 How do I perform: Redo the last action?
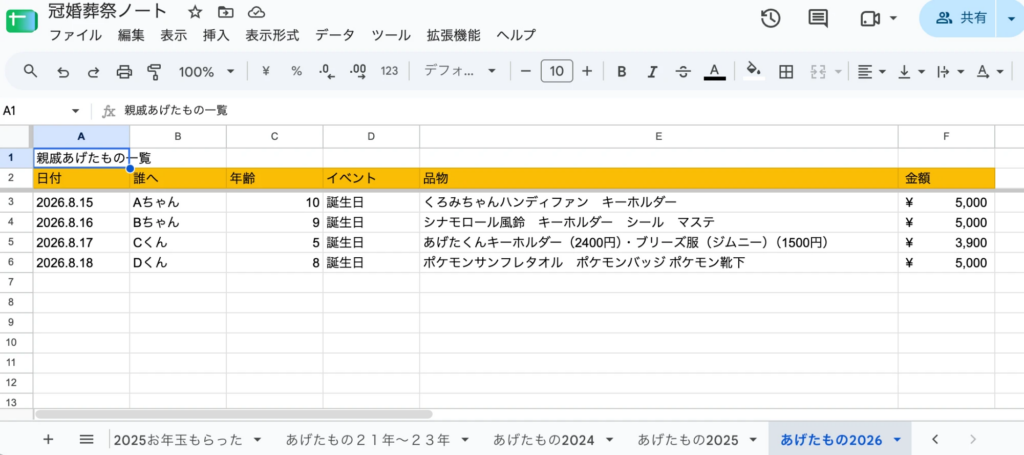tap(93, 72)
